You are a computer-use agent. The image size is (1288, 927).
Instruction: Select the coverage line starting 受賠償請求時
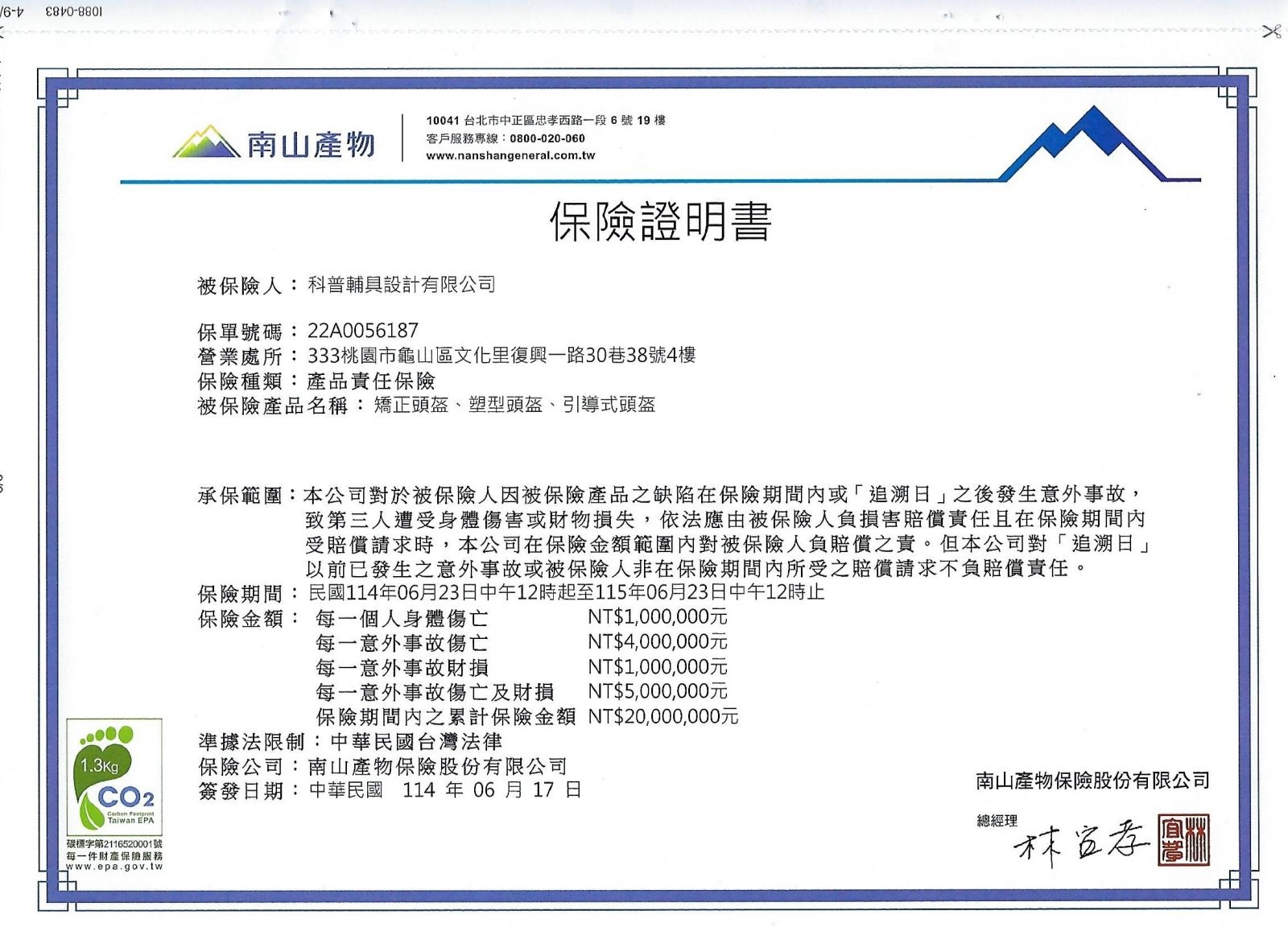[729, 544]
